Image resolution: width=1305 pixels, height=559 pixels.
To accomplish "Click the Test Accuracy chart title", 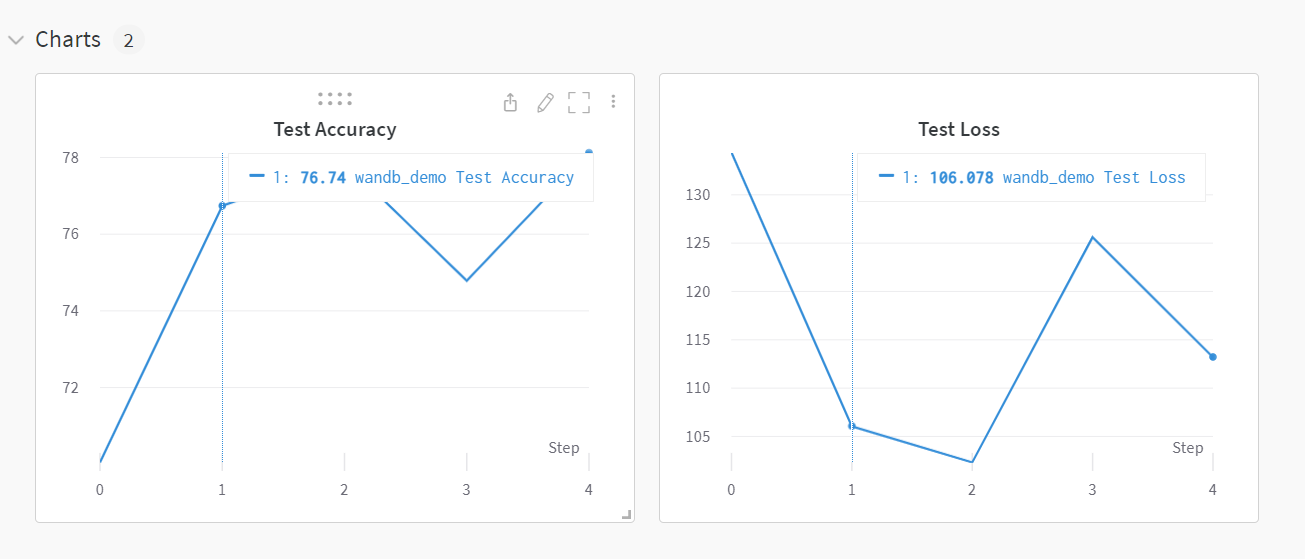I will (x=335, y=129).
